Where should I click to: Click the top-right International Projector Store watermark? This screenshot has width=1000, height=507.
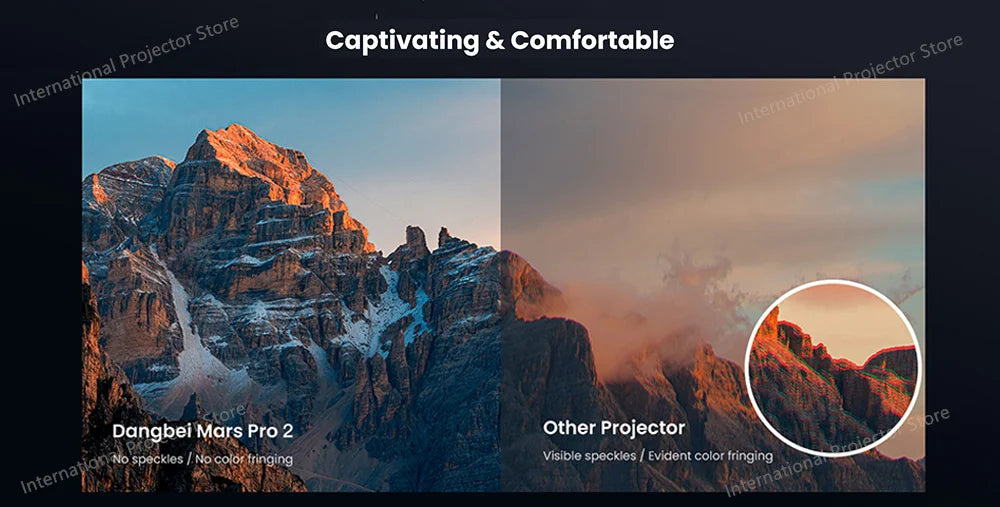849,79
